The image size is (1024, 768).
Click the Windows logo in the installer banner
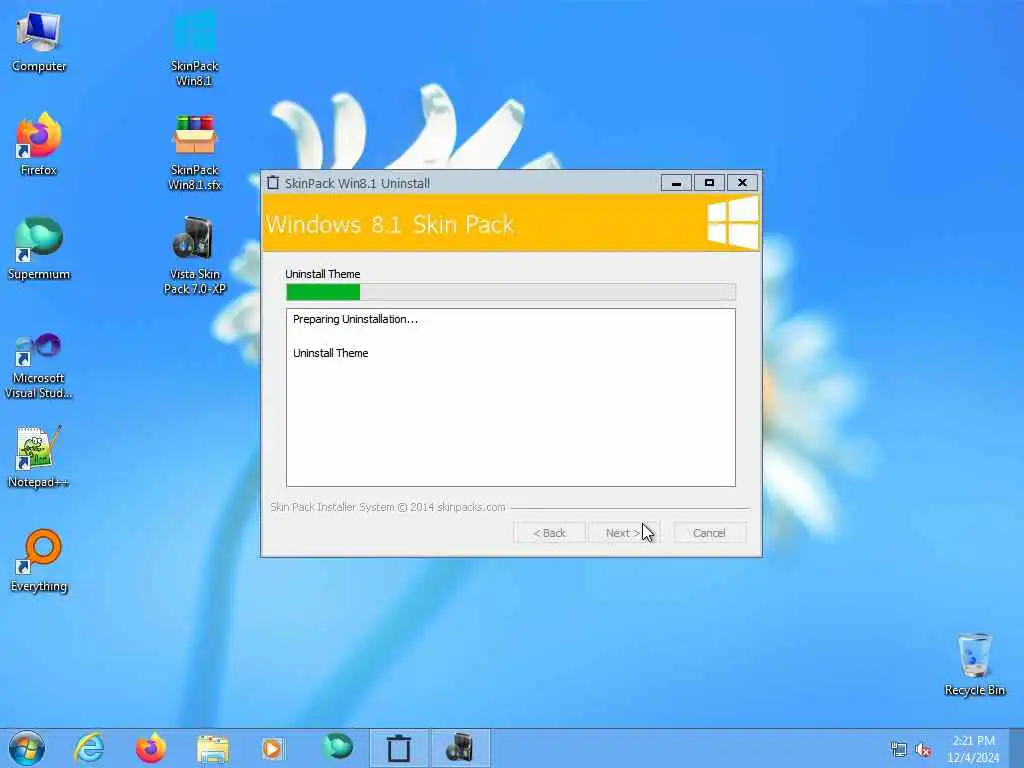coord(733,224)
